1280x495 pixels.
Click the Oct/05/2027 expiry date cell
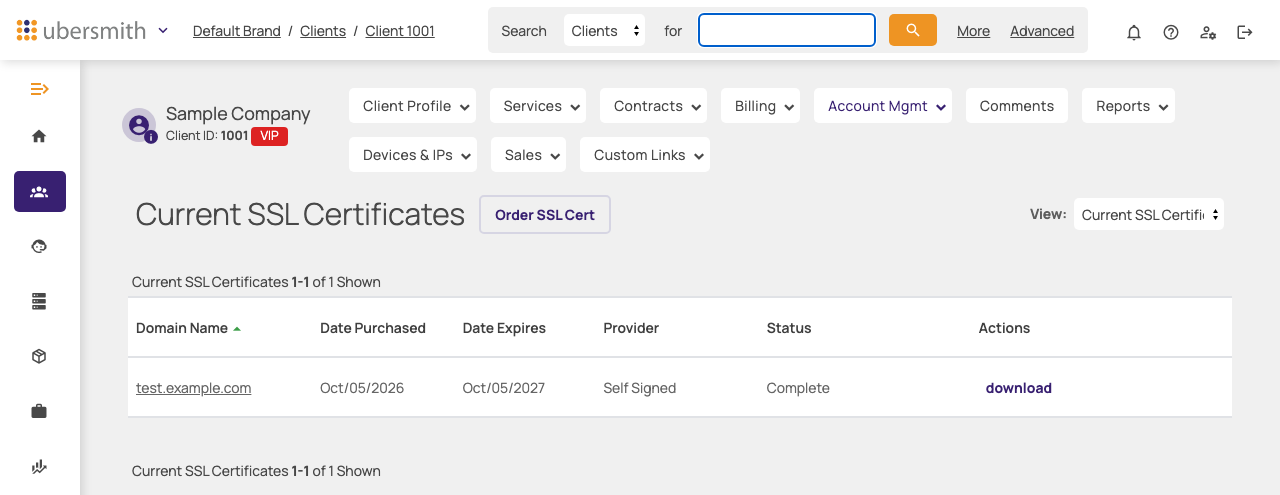point(504,388)
